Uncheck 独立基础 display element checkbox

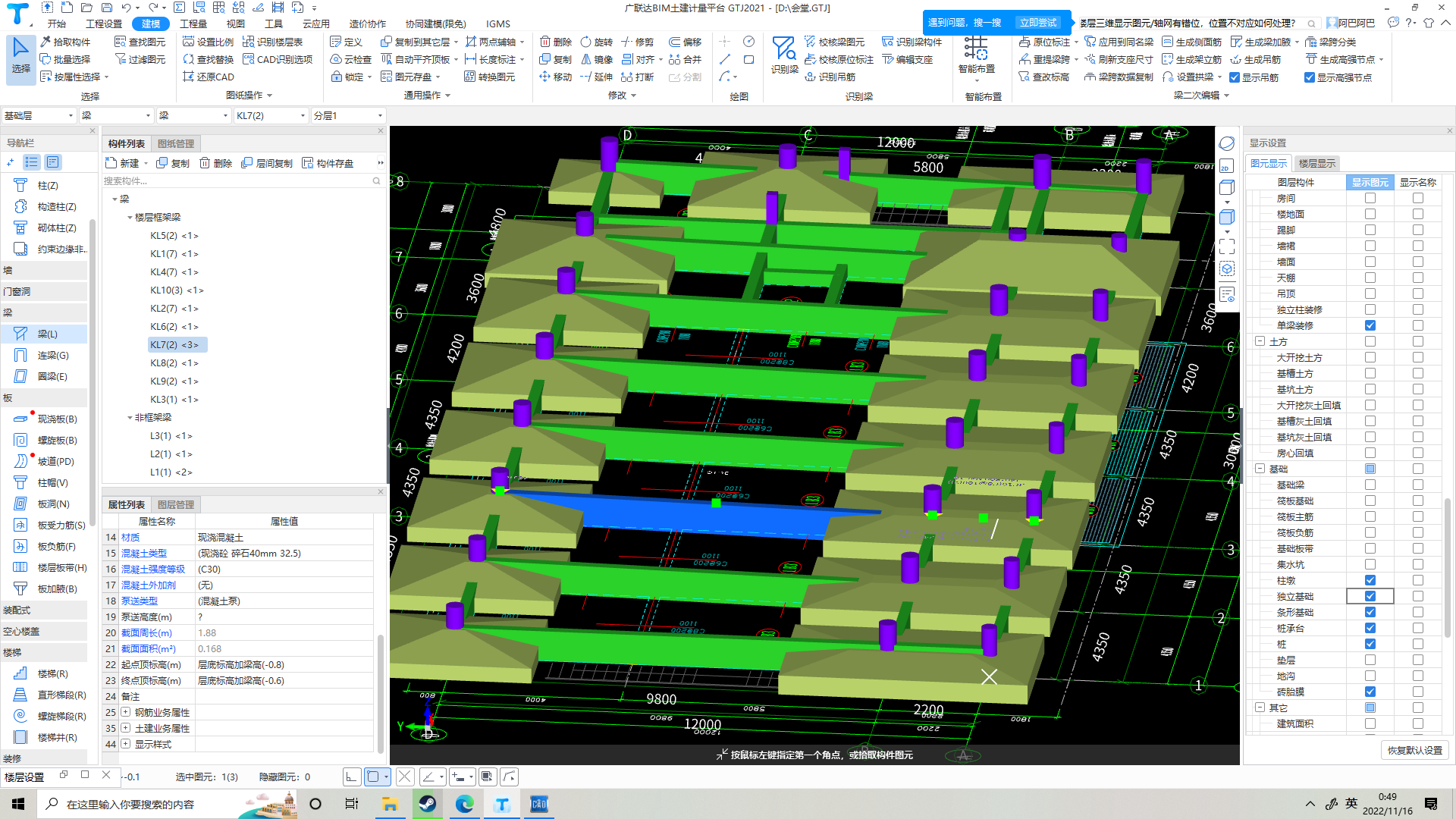(x=1370, y=596)
